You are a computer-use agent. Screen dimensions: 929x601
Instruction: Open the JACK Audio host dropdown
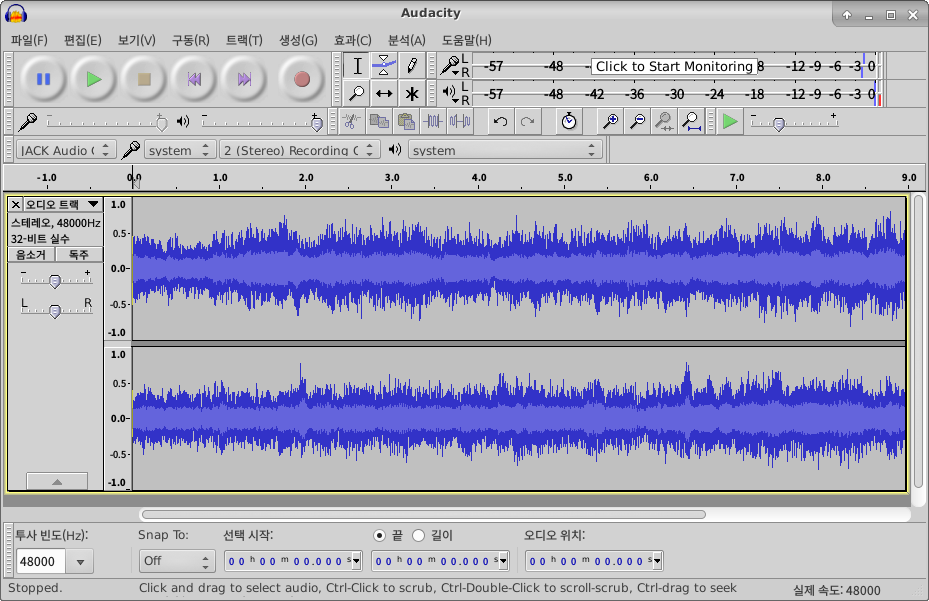66,150
